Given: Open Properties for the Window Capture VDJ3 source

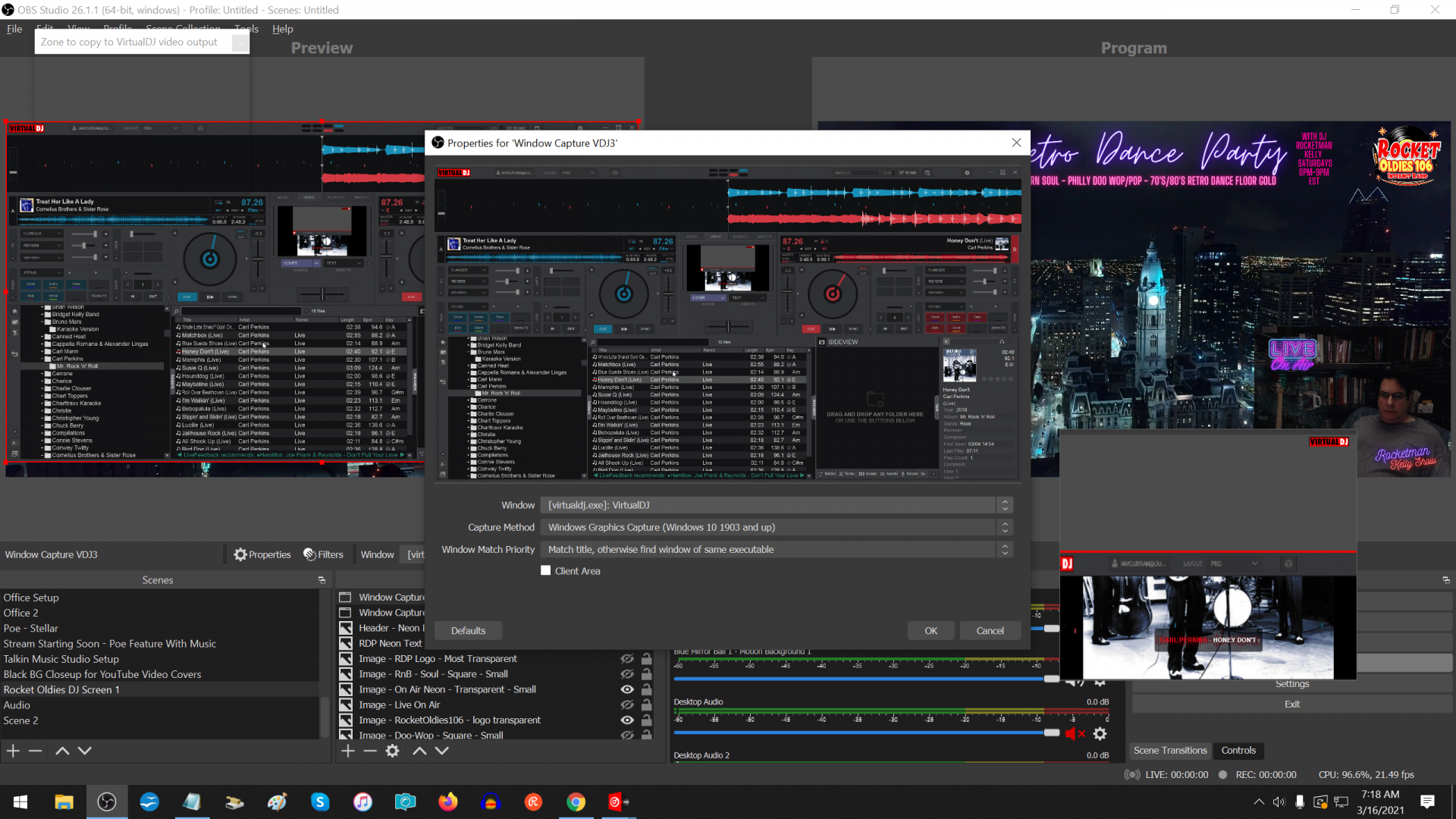Looking at the screenshot, I should (x=262, y=554).
